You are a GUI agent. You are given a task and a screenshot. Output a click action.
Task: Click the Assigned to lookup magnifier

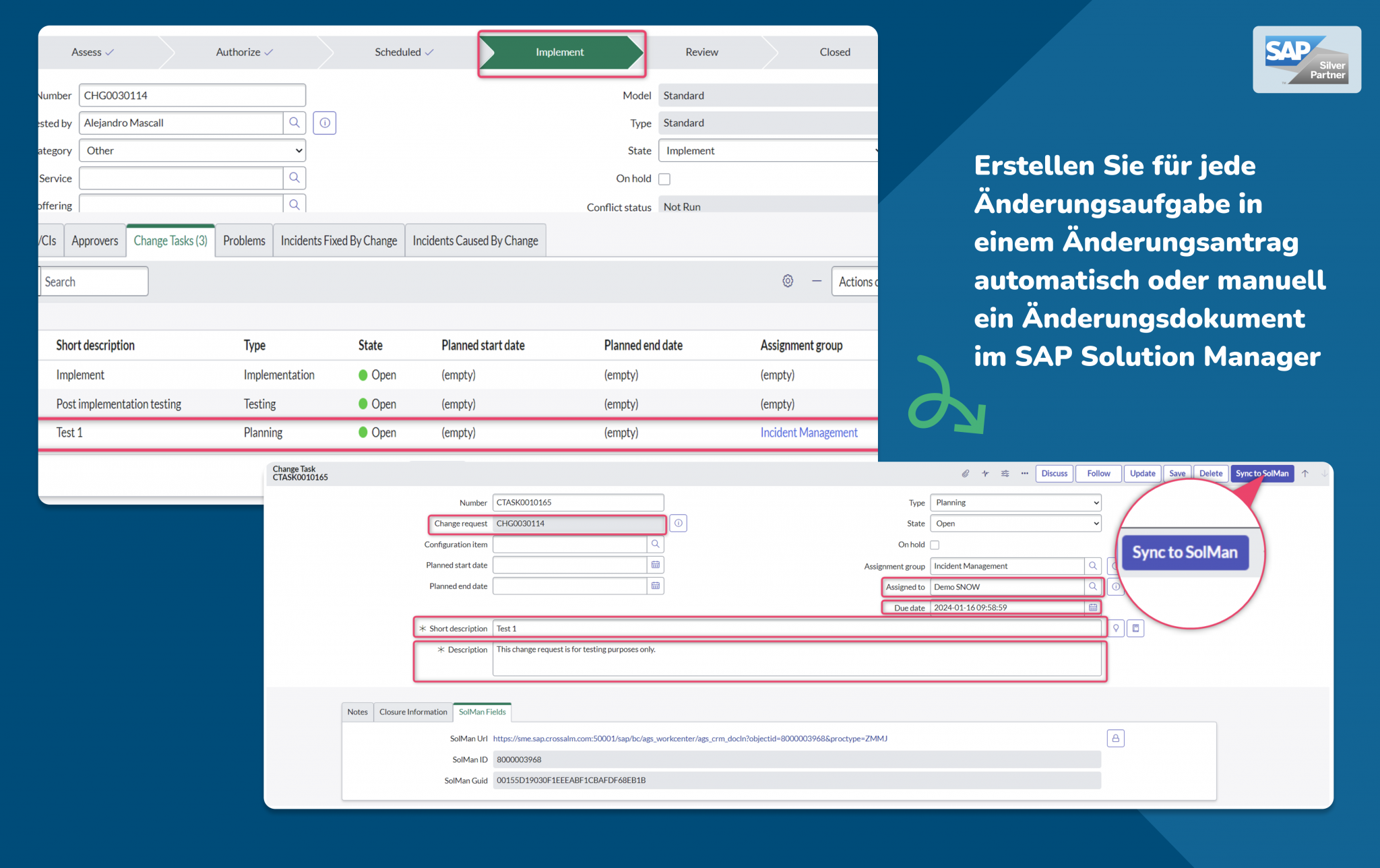(1093, 586)
